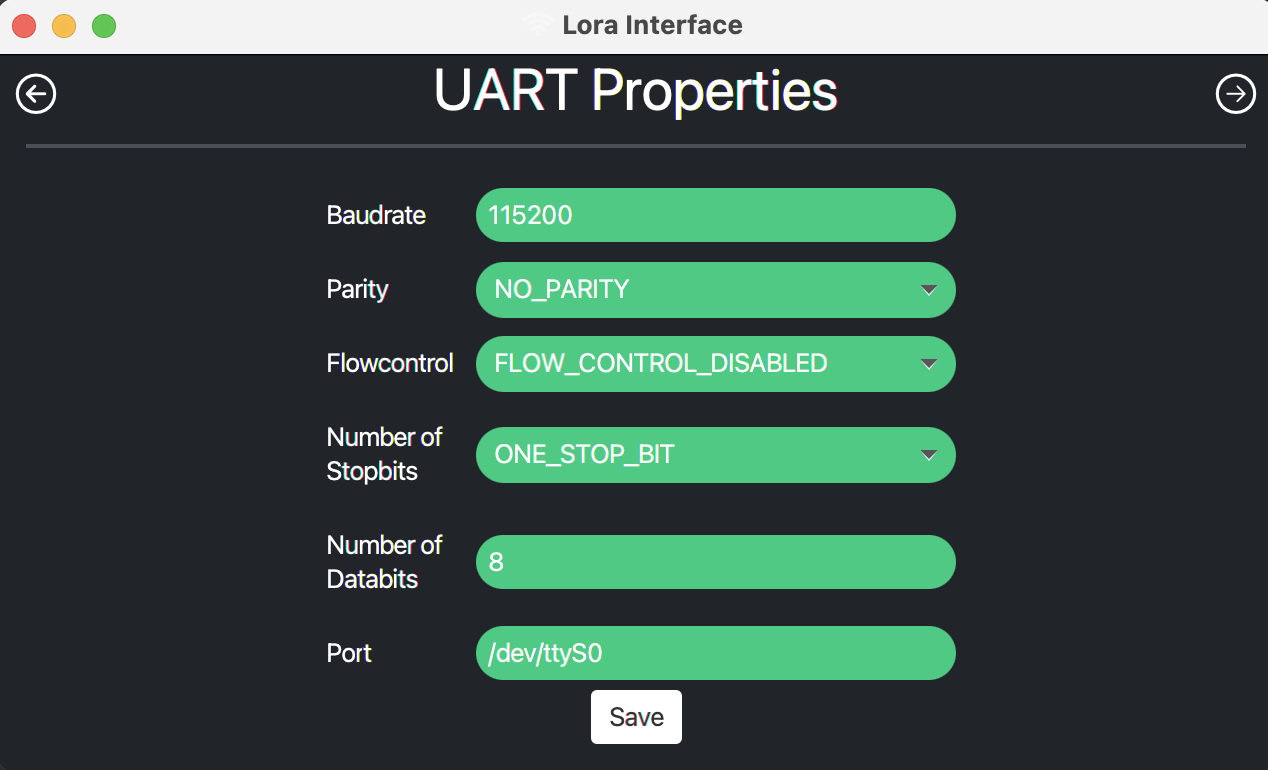Select the left circular arrow in the header
Image resolution: width=1268 pixels, height=770 pixels.
coord(36,93)
